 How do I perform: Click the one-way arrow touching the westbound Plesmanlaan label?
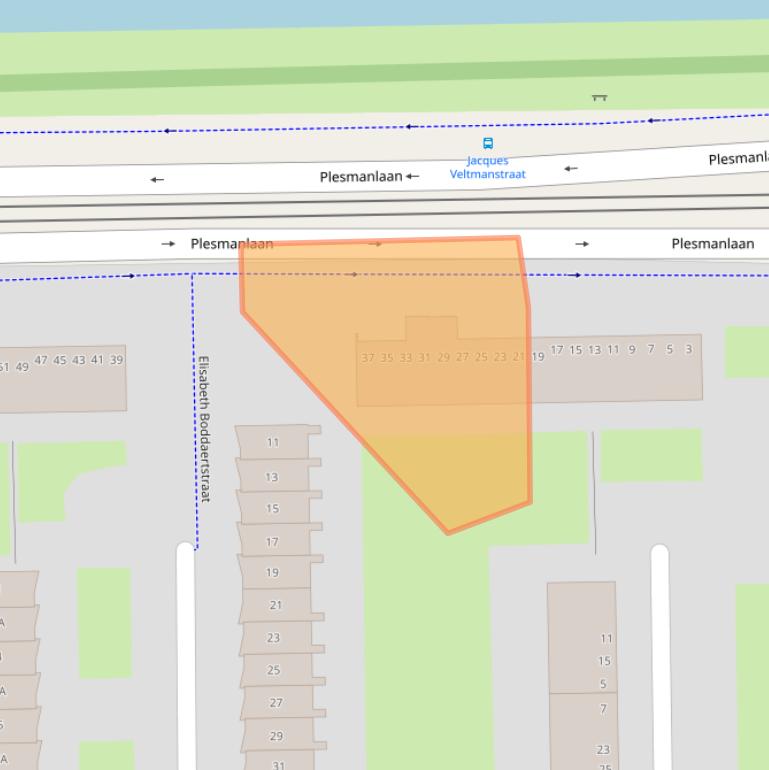(x=412, y=177)
